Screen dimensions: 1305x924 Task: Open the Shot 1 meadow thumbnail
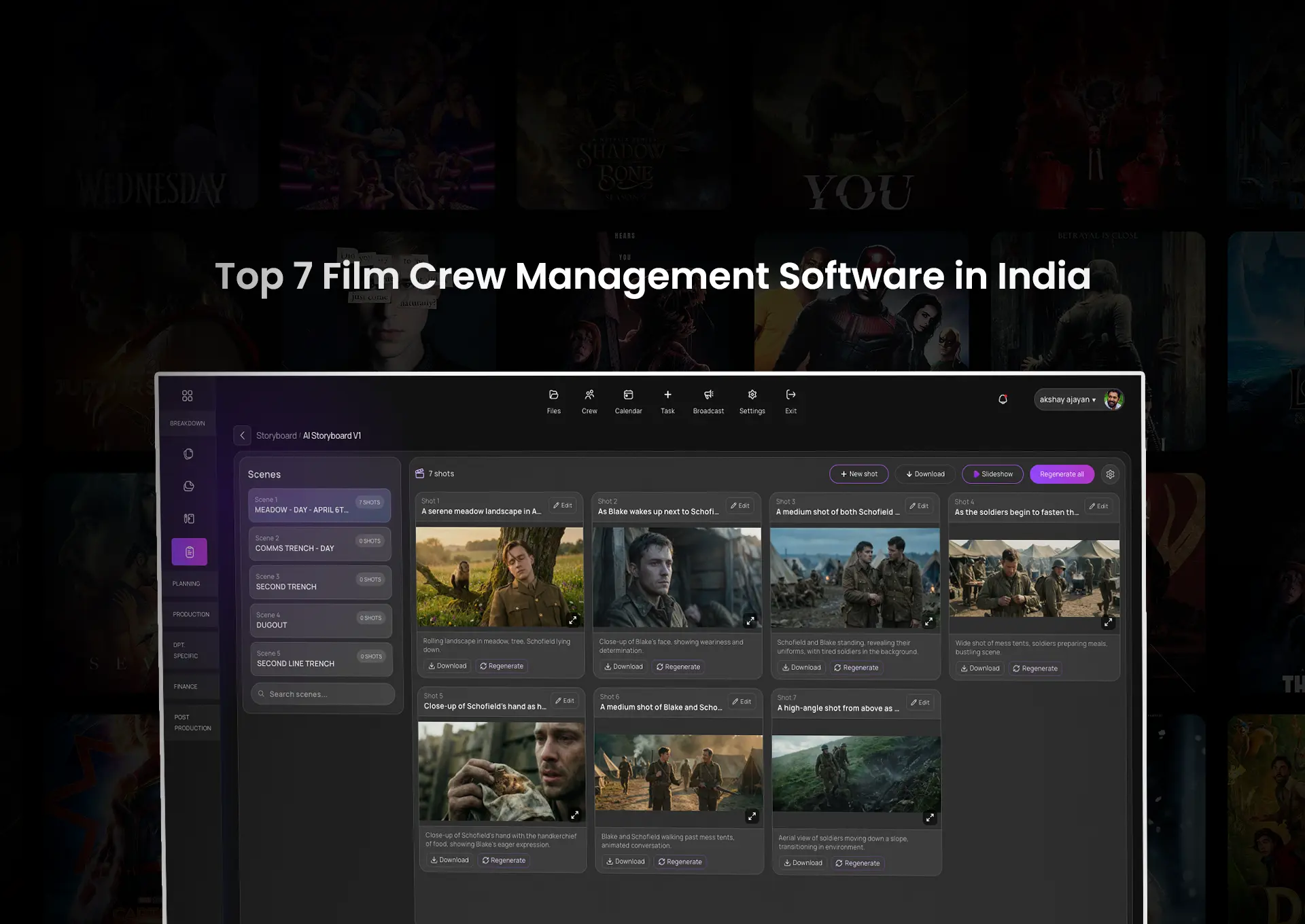[500, 577]
